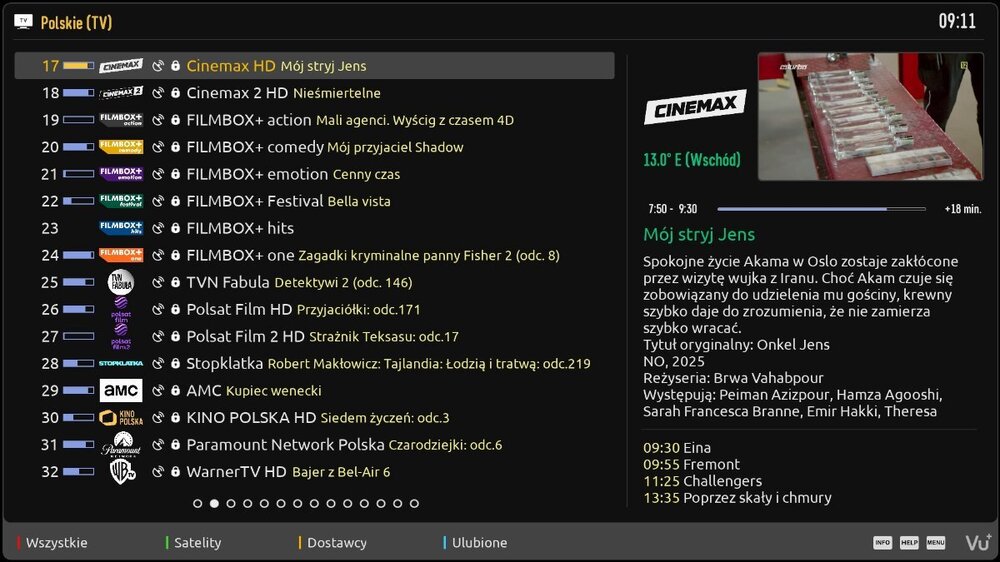Viewport: 1000px width, 562px height.
Task: Click the Vu+ logo
Action: click(978, 542)
